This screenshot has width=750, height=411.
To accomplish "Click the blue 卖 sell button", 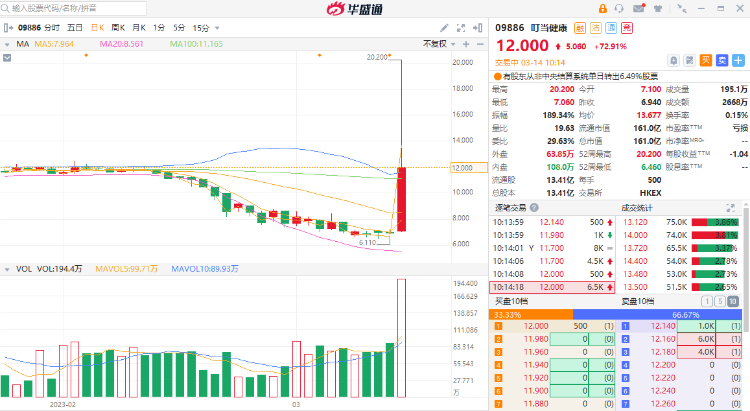I will [722, 60].
